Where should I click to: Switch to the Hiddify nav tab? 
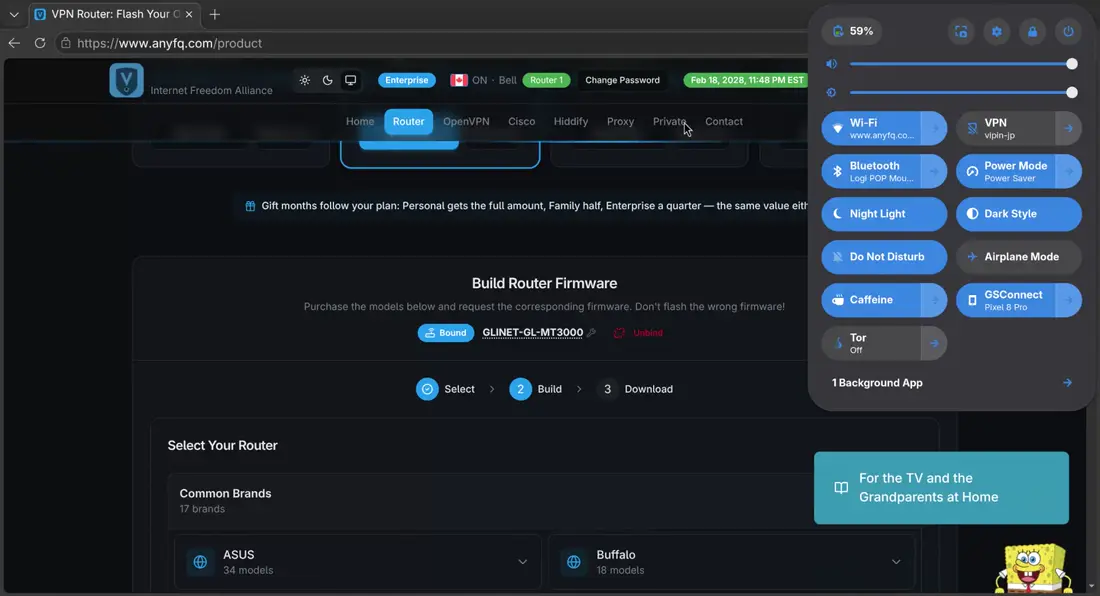pyautogui.click(x=571, y=121)
